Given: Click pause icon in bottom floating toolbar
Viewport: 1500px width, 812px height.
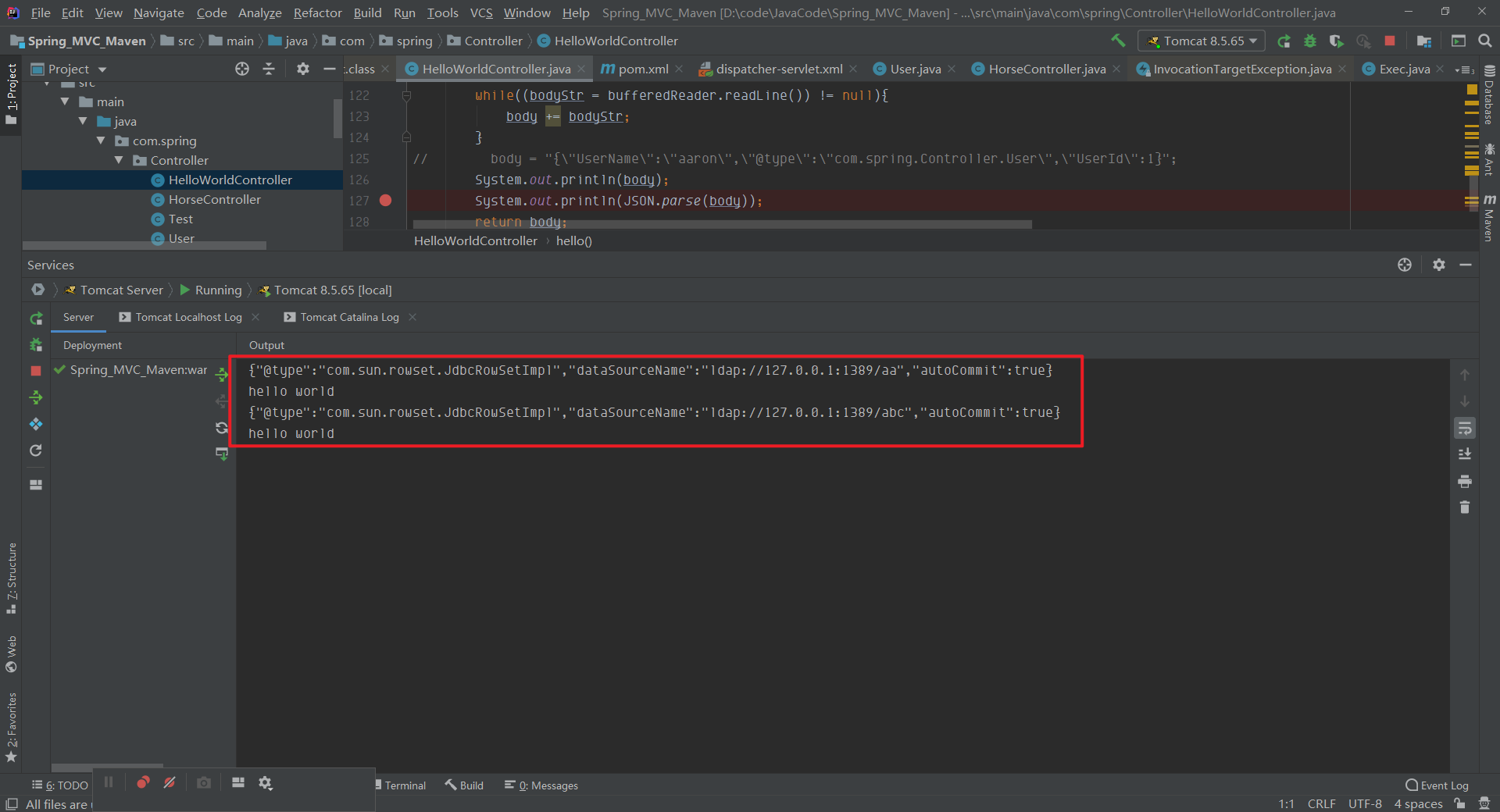Looking at the screenshot, I should (x=109, y=782).
